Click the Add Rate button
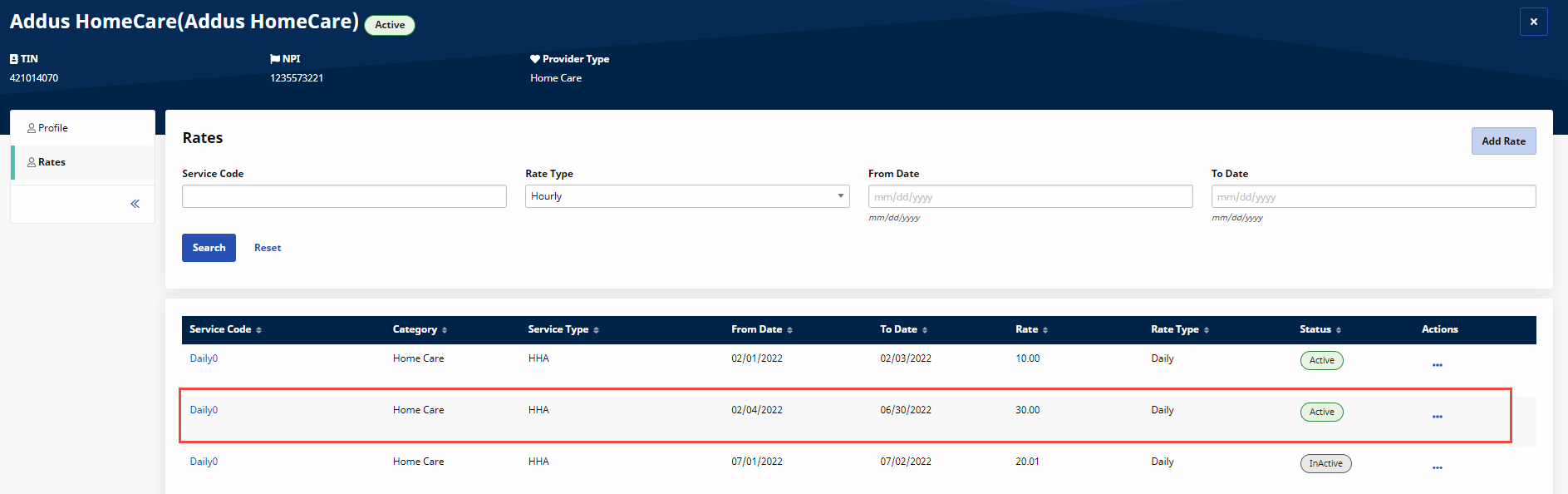Image resolution: width=1568 pixels, height=494 pixels. tap(1503, 141)
